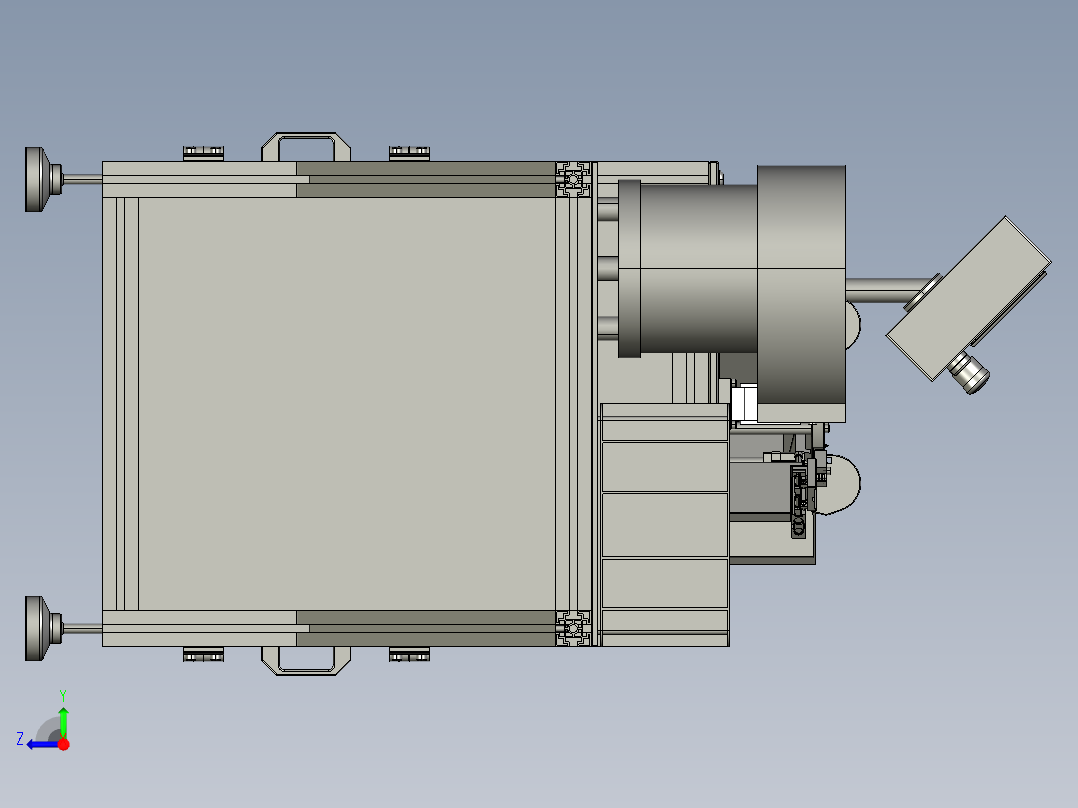Click the blue Z axis arrow of the triad
The height and width of the screenshot is (808, 1078).
tap(41, 745)
